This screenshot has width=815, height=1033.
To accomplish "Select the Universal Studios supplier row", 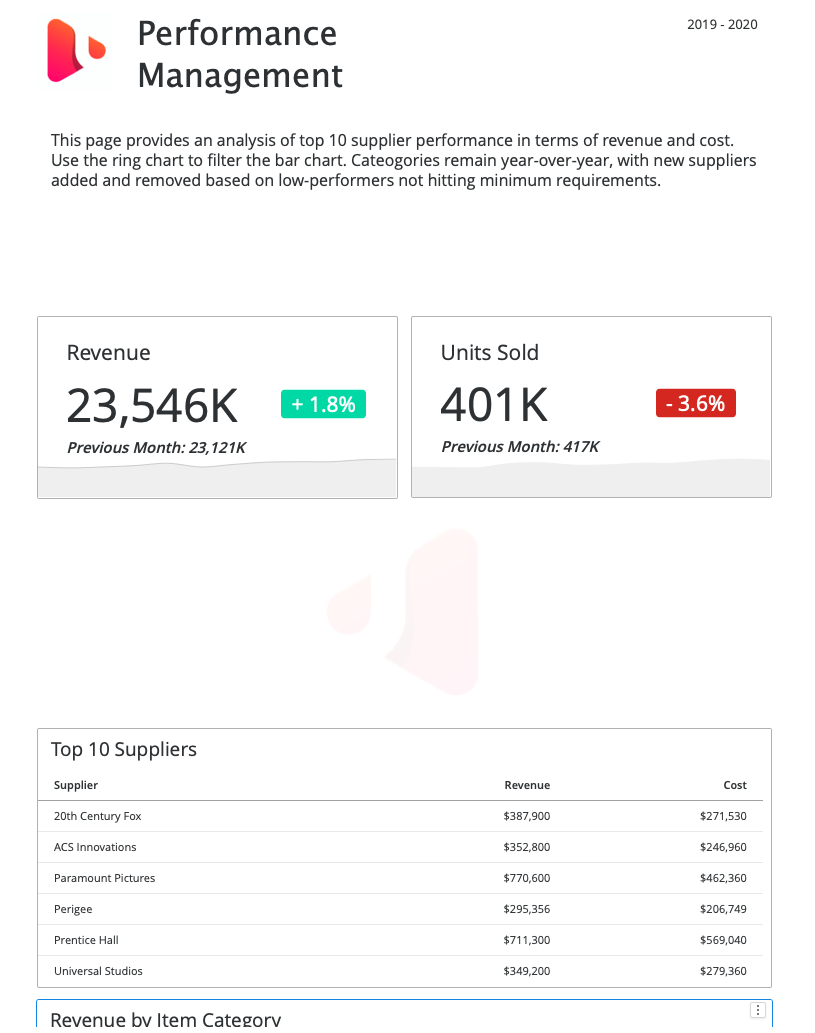I will point(98,971).
